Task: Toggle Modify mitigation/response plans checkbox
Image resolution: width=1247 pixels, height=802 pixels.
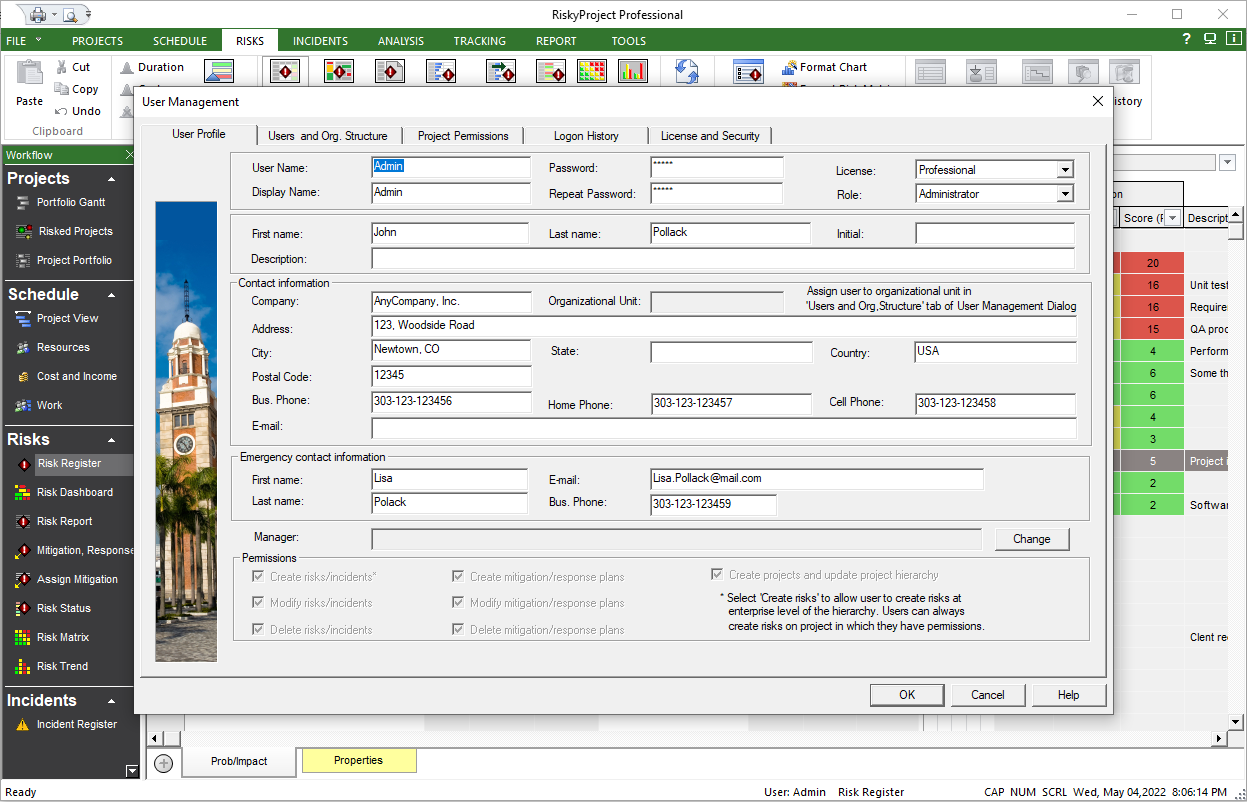Action: coord(459,603)
